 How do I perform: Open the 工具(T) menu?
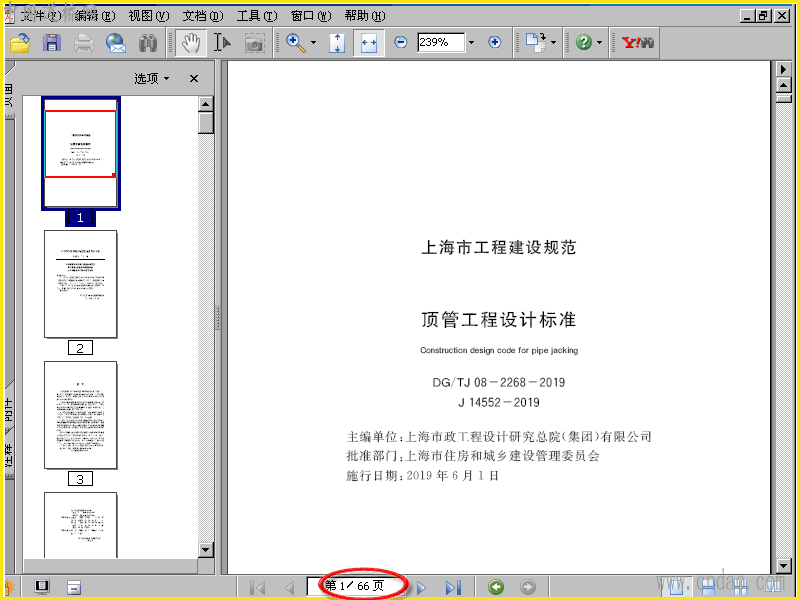point(257,16)
